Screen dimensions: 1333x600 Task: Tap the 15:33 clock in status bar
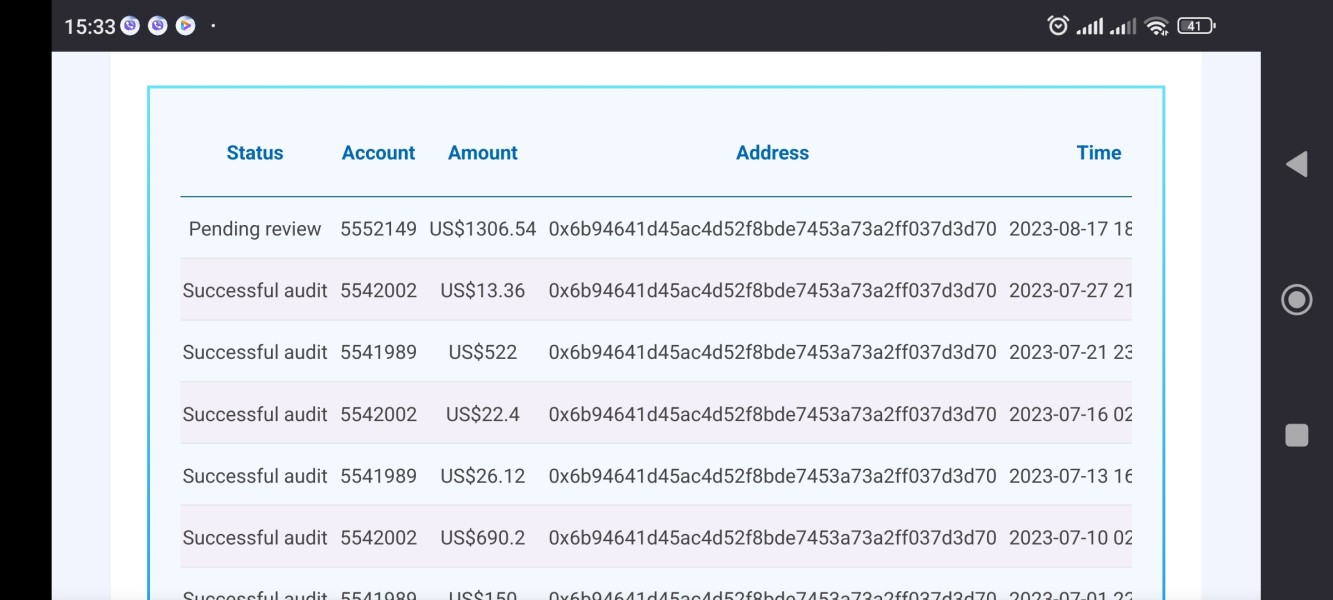90,27
